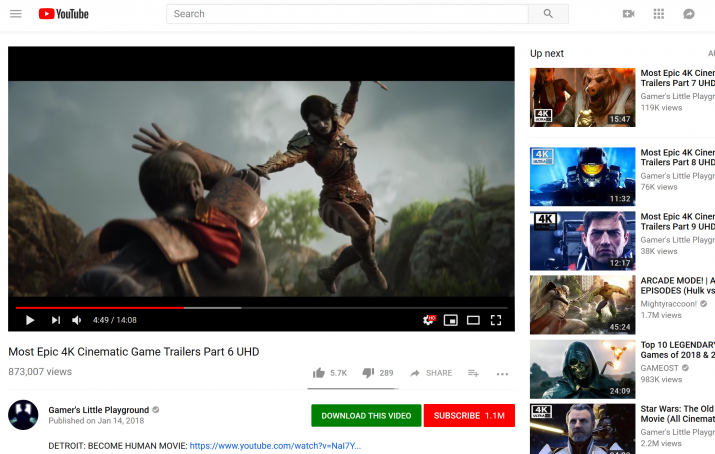
Task: Click the Trailers Part 8 UHD title
Action: 677,157
